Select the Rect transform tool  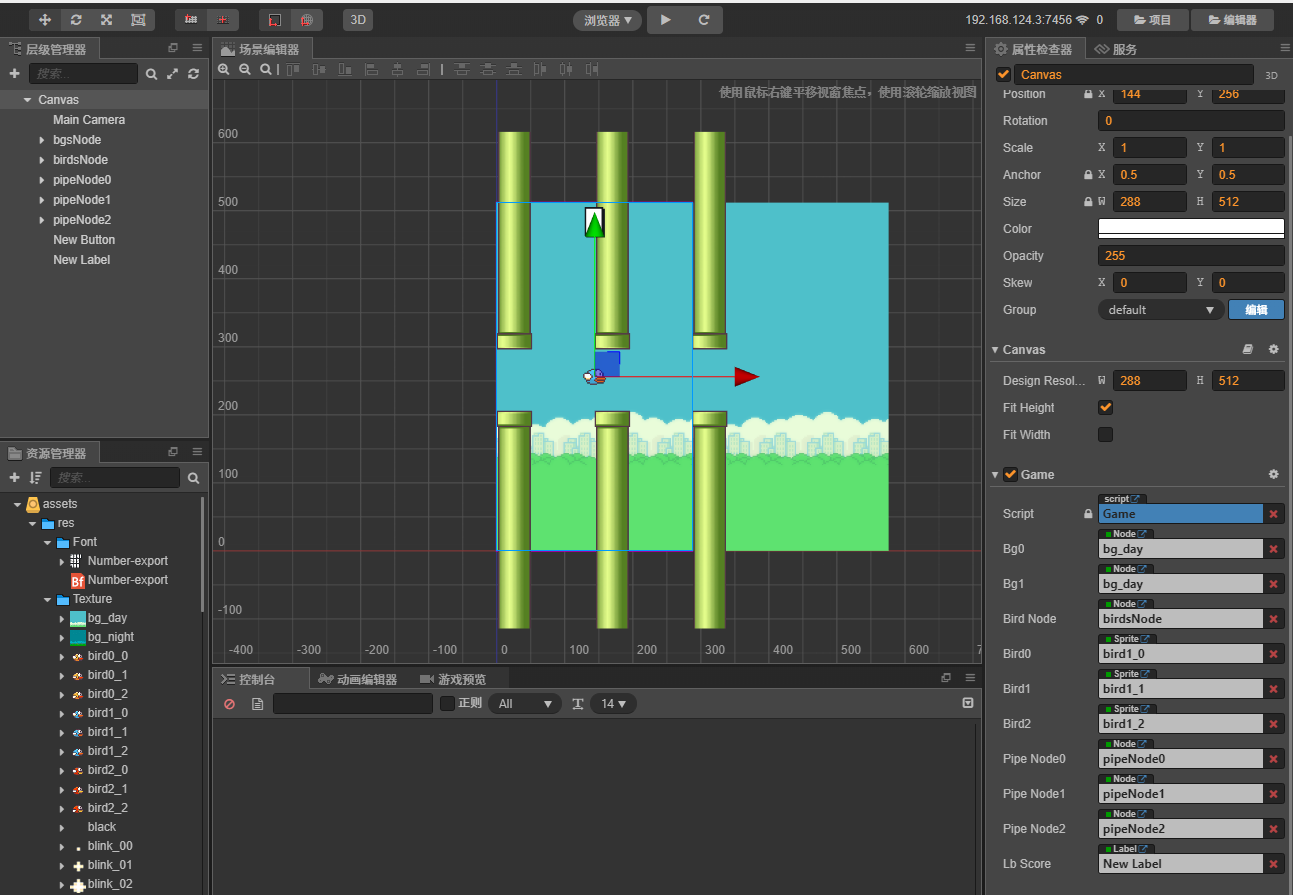(x=137, y=20)
